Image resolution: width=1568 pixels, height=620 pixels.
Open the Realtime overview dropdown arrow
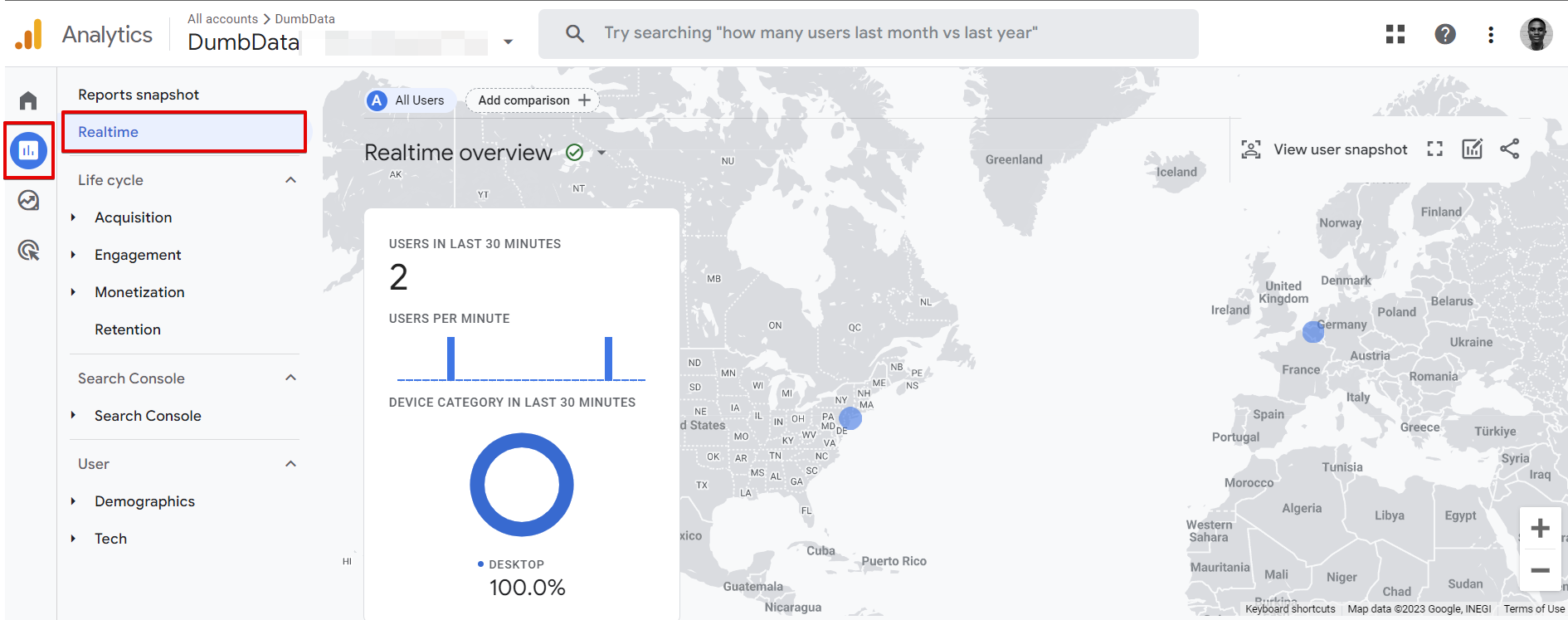[x=602, y=153]
